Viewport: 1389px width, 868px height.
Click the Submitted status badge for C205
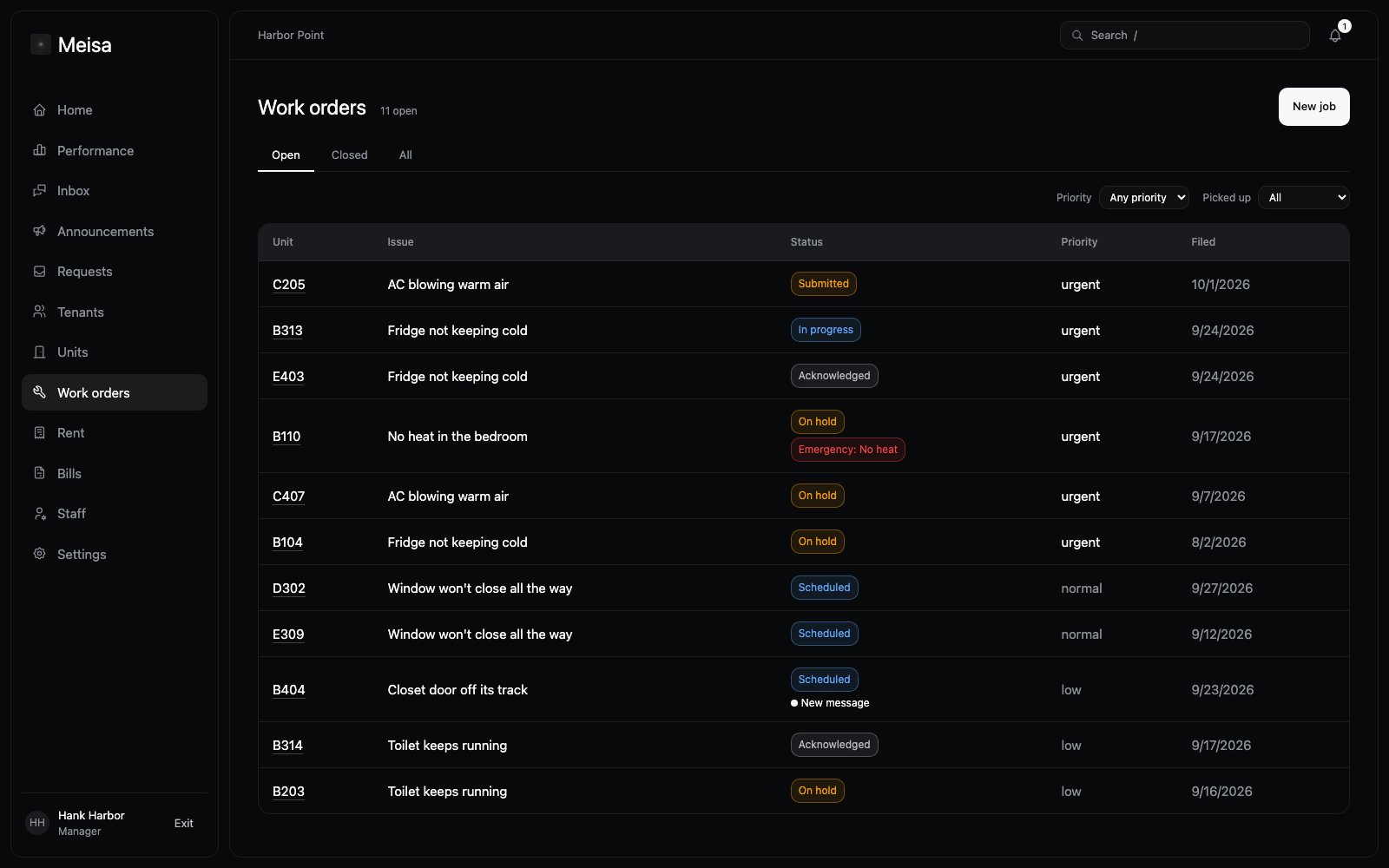(823, 284)
